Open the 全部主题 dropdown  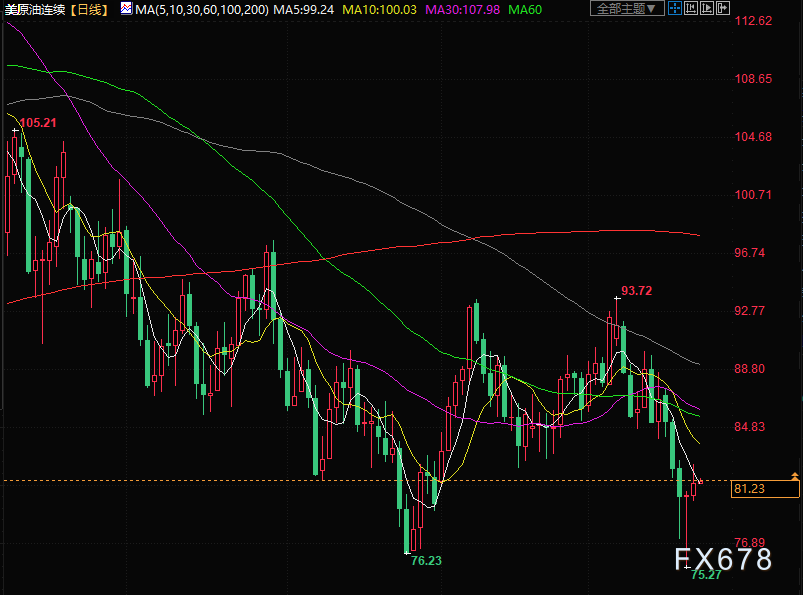pyautogui.click(x=627, y=8)
